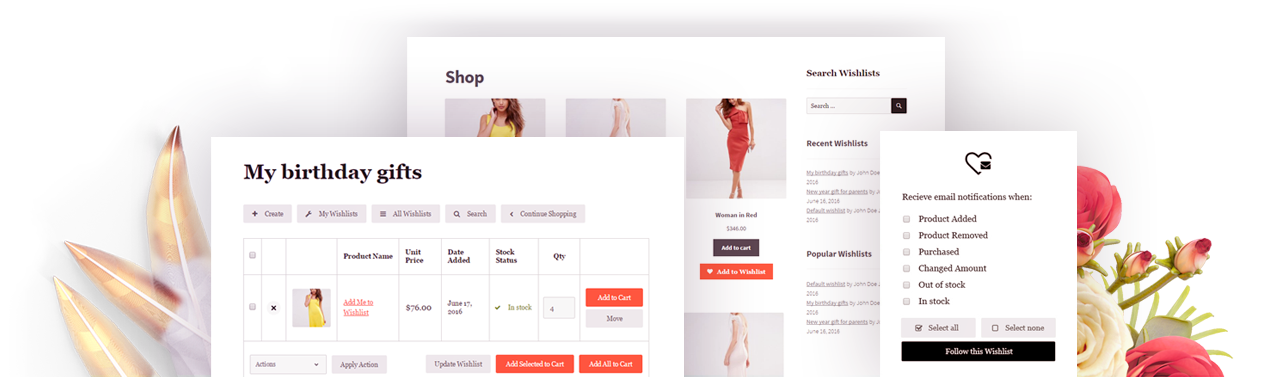Viewport: 1286px width, 377px height.
Task: Click the Shop page heading
Action: coord(465,77)
